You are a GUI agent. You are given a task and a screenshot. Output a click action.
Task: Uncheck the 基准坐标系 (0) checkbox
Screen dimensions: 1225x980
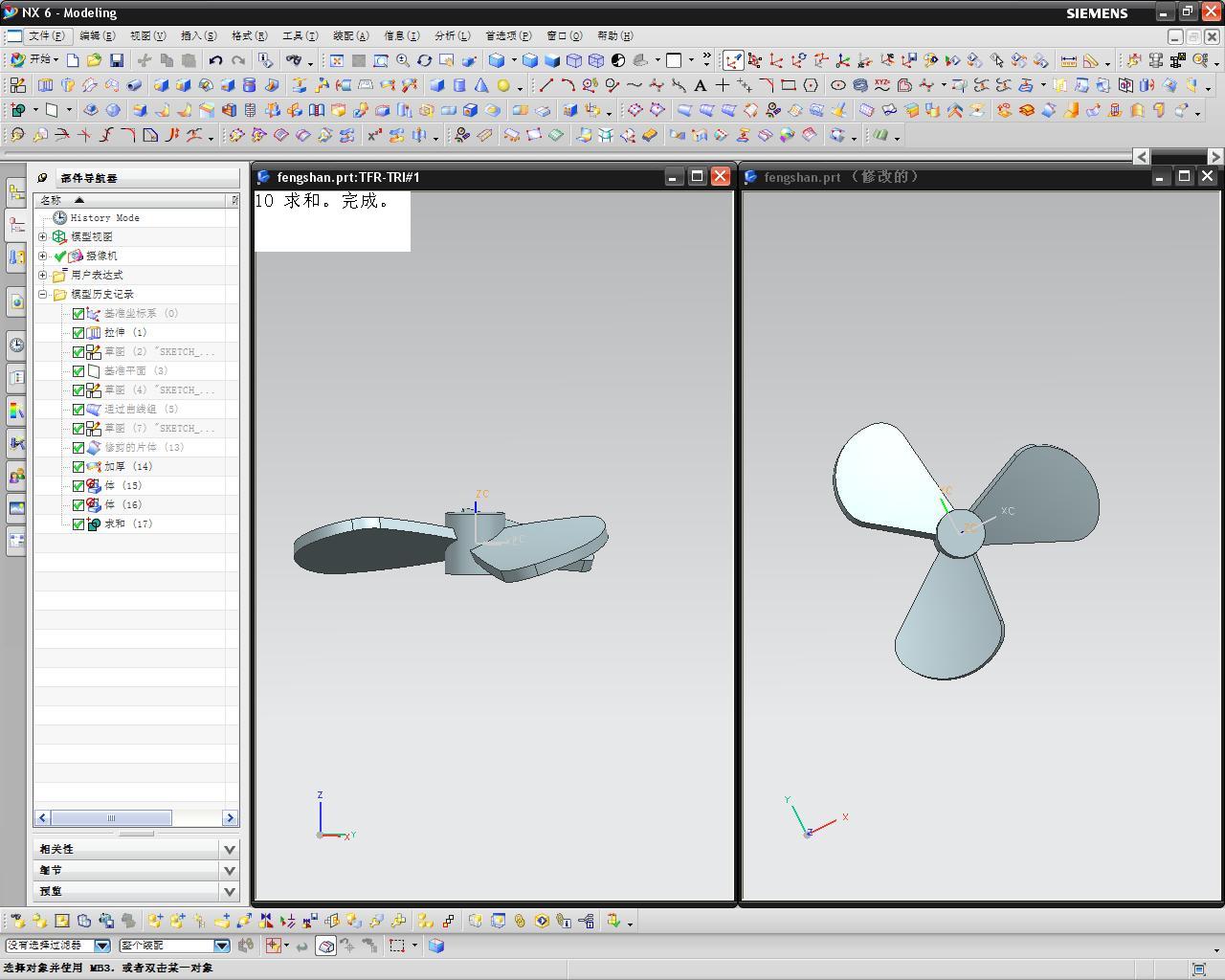78,313
